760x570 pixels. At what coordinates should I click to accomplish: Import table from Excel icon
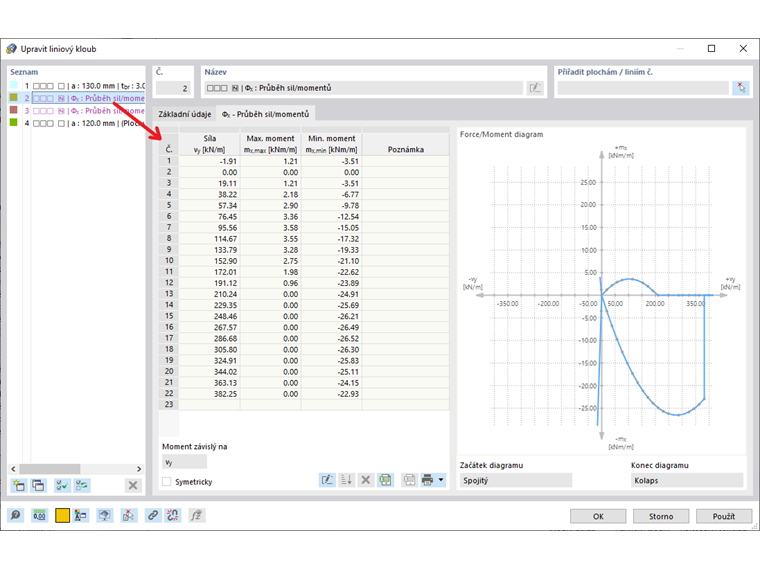(410, 480)
